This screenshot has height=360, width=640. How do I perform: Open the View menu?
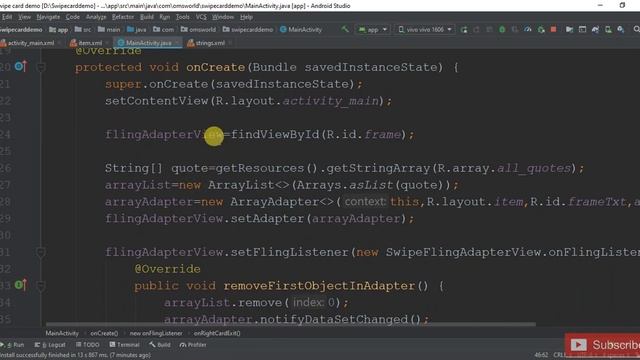click(x=24, y=17)
